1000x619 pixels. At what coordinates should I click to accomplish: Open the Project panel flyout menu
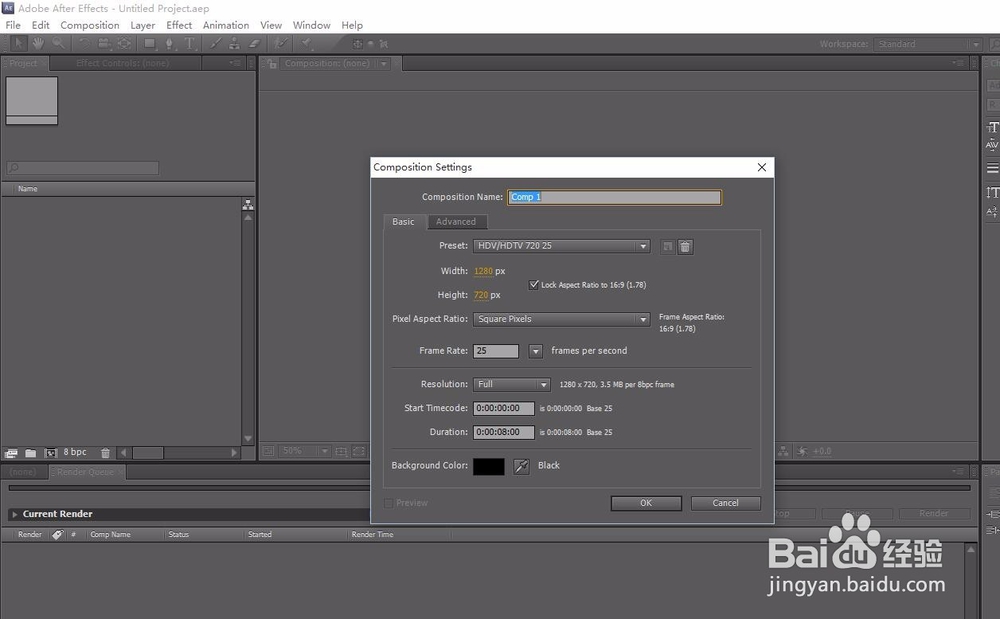pos(235,63)
